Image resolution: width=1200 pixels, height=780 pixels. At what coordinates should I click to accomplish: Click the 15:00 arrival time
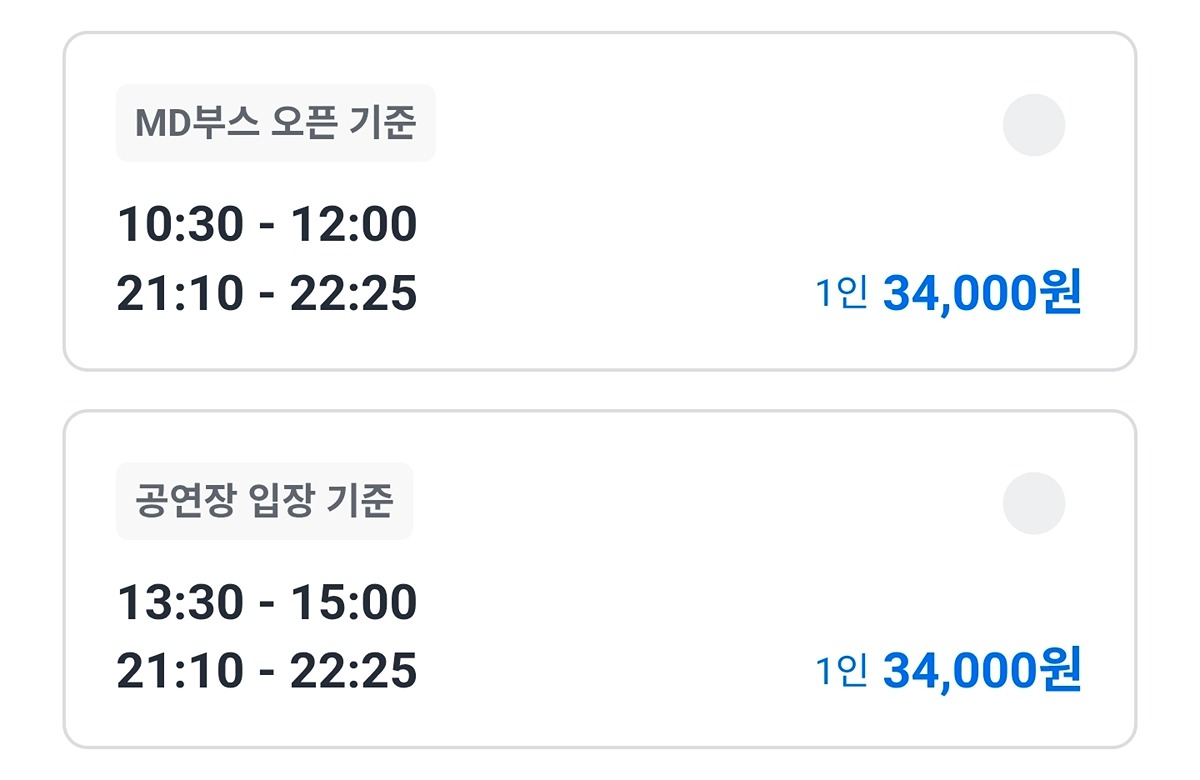coord(353,602)
